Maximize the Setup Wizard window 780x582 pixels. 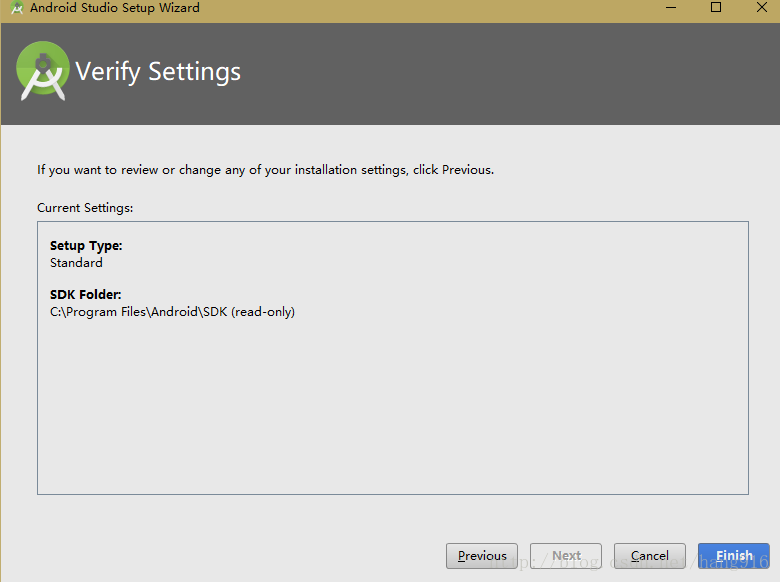pyautogui.click(x=716, y=7)
